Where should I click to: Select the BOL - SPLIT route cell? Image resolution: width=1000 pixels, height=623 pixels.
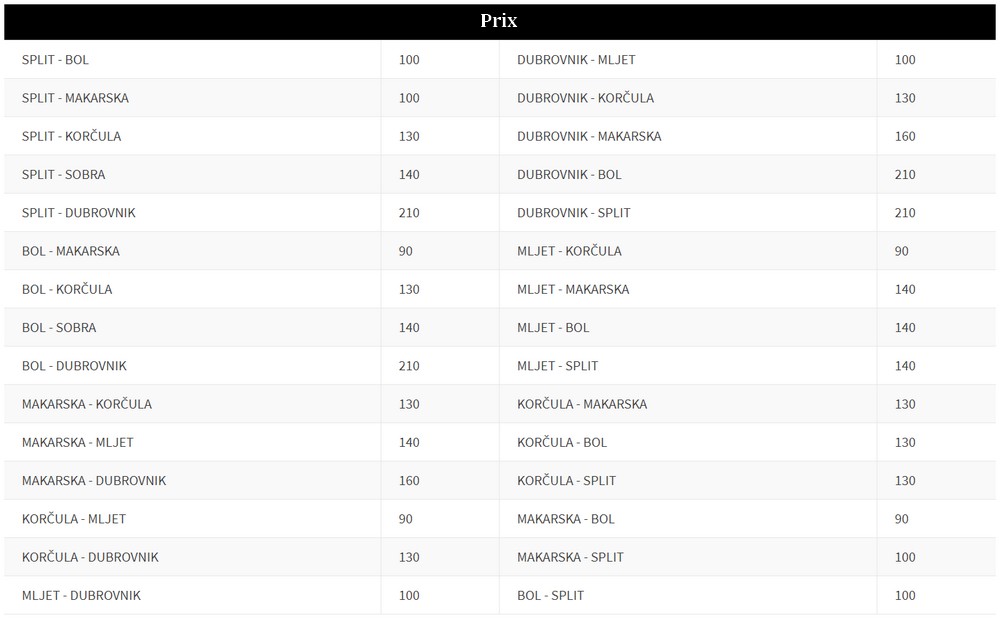pos(688,595)
